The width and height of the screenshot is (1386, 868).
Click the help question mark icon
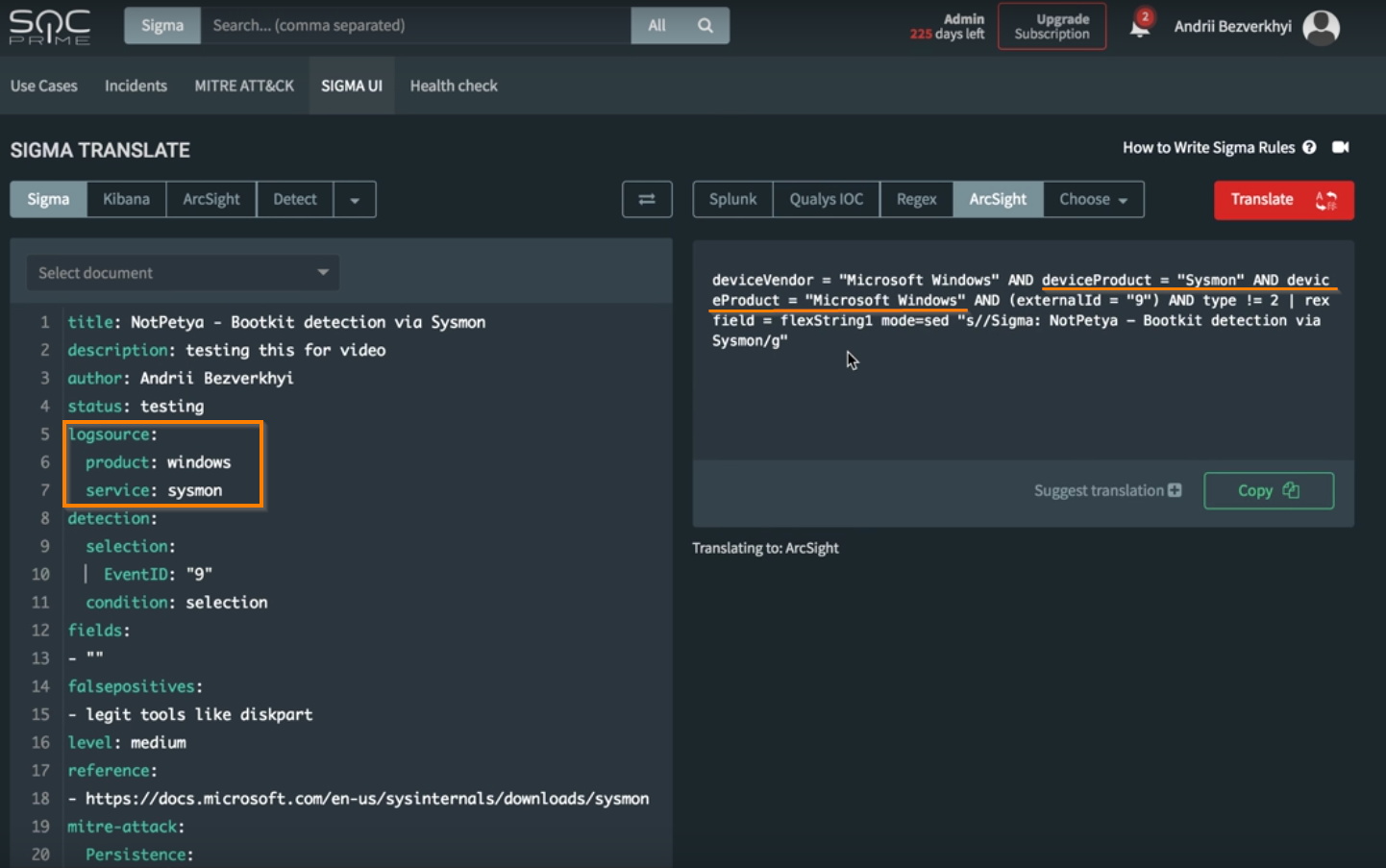(1309, 147)
